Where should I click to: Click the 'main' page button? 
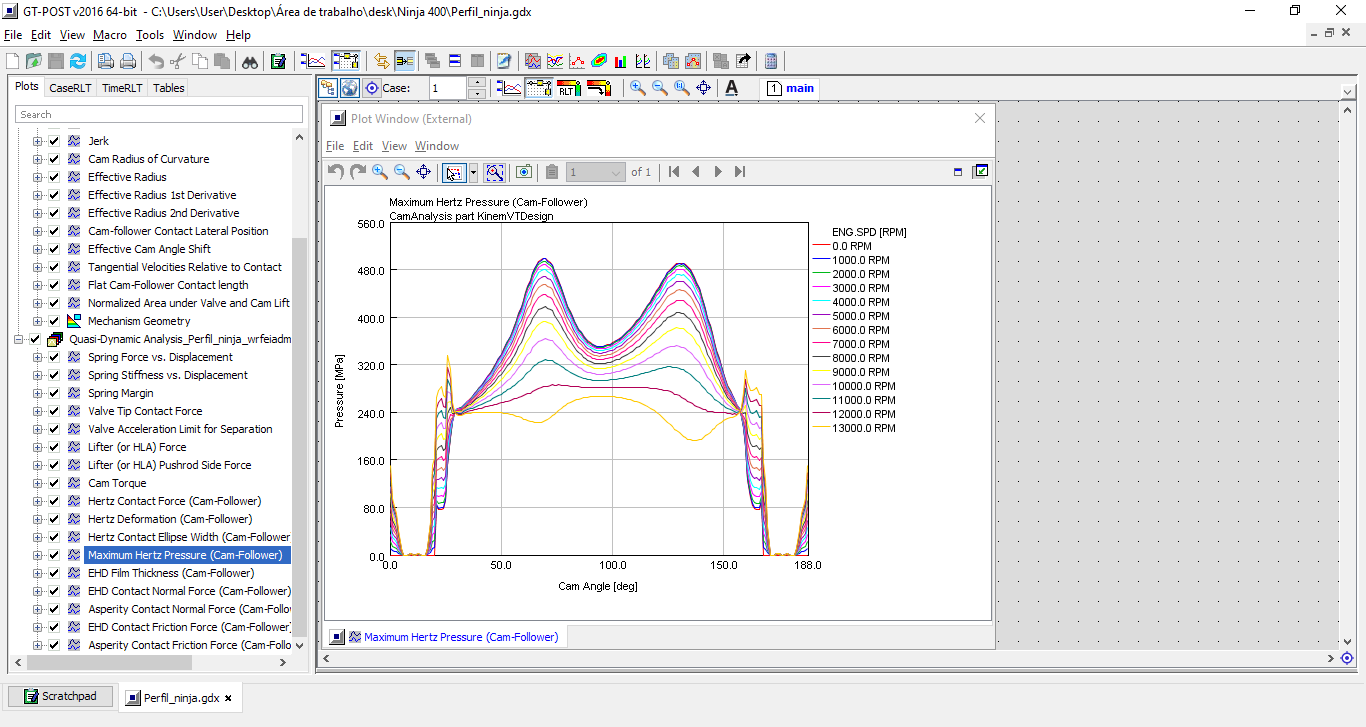coord(791,88)
